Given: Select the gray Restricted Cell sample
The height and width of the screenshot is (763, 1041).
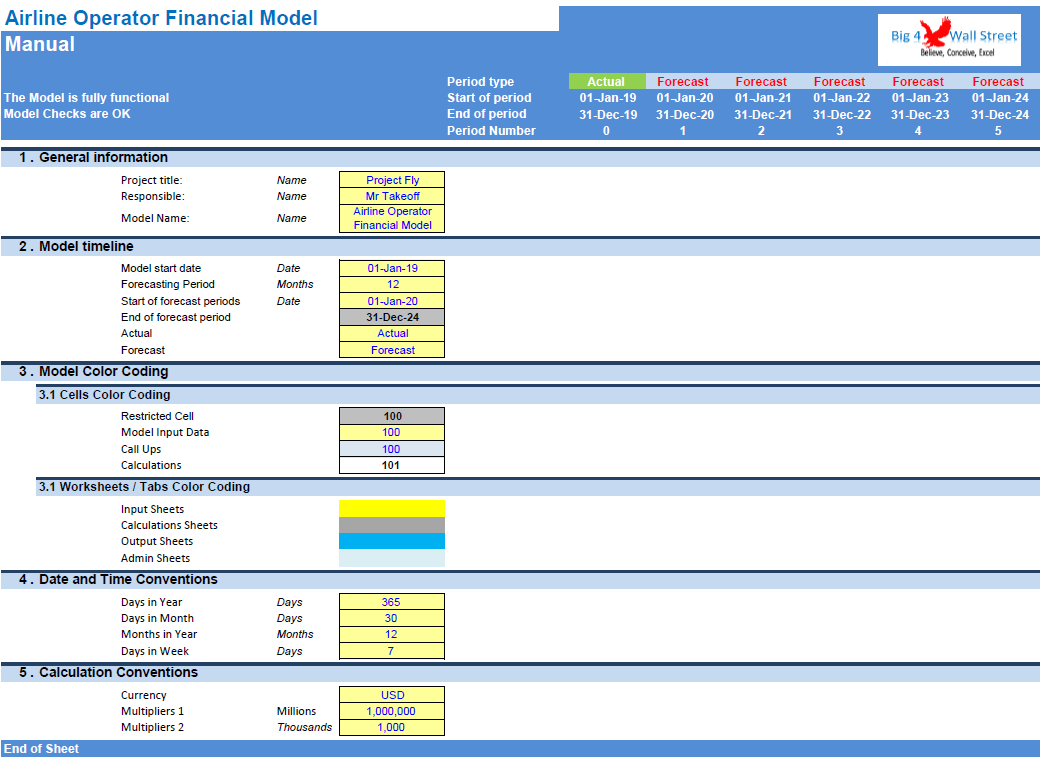Looking at the screenshot, I should [391, 415].
